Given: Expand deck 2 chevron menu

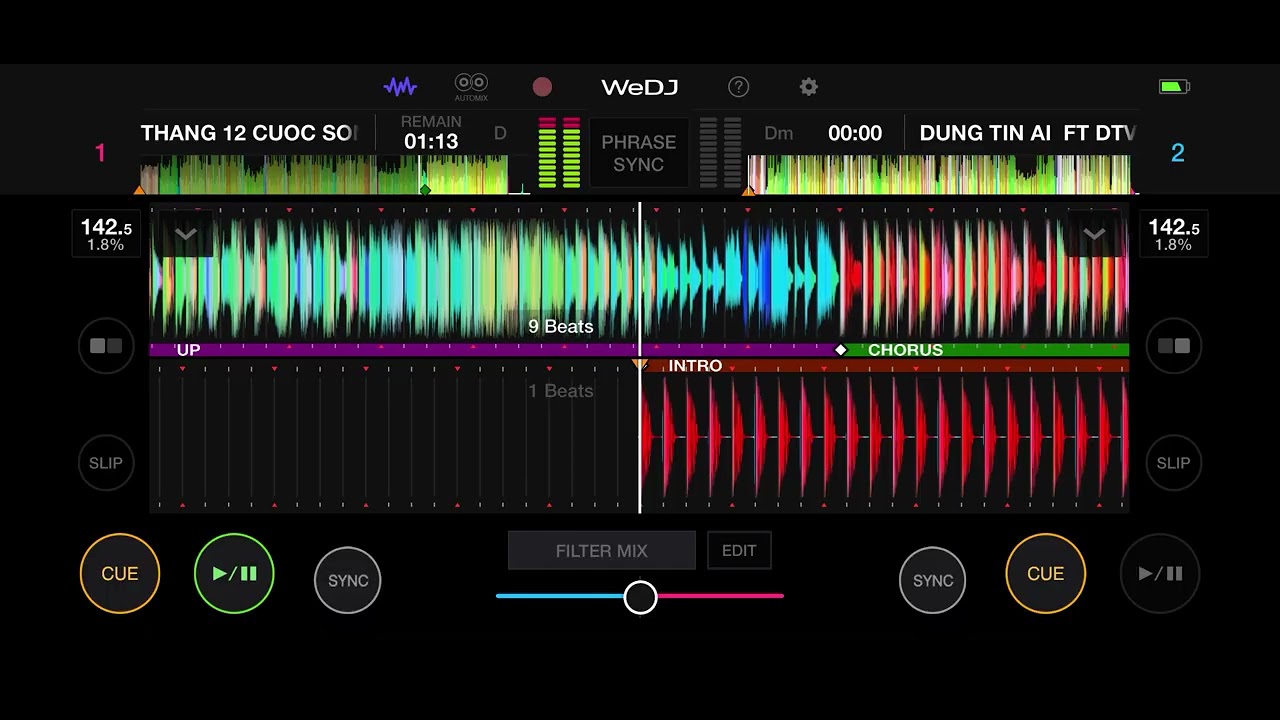Looking at the screenshot, I should pyautogui.click(x=1094, y=235).
